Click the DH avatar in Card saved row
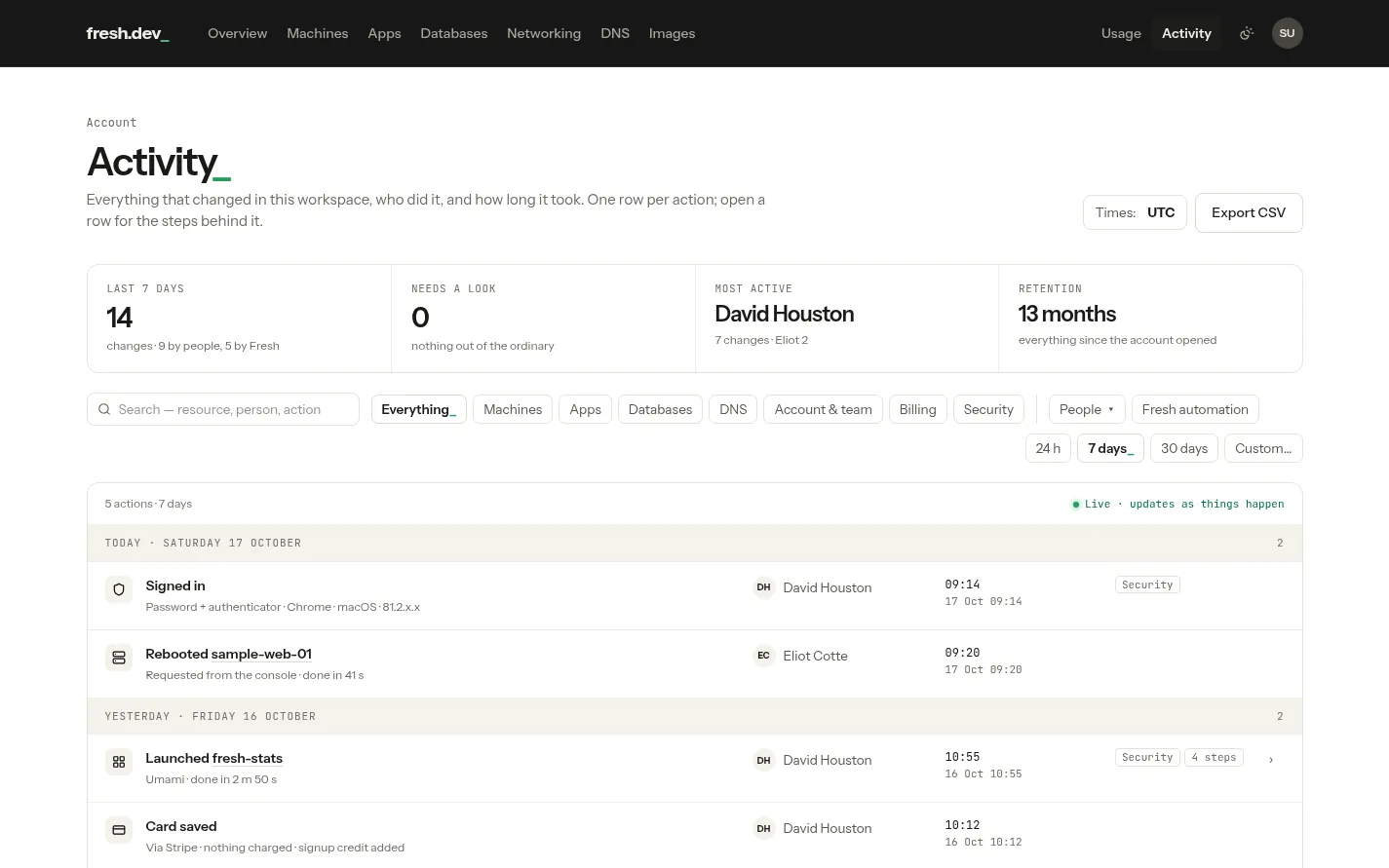This screenshot has height=868, width=1389. click(x=763, y=828)
